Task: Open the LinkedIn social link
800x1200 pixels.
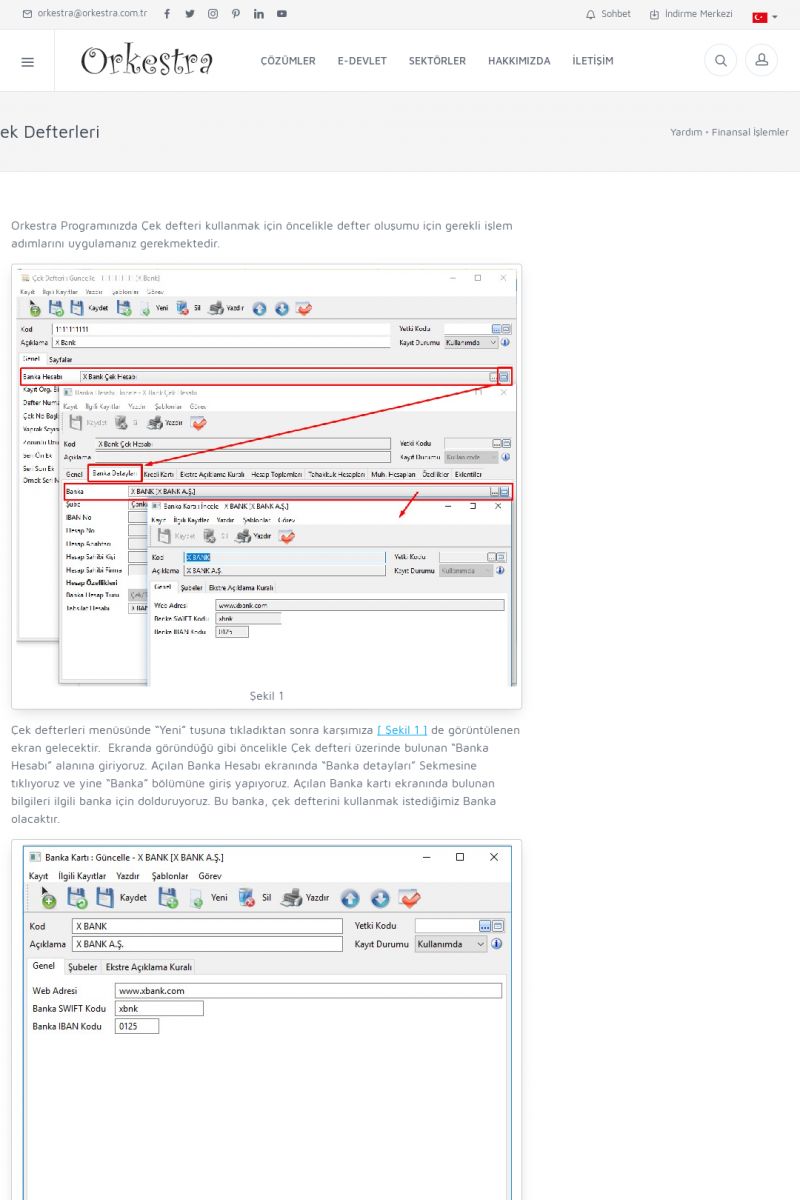Action: [259, 14]
